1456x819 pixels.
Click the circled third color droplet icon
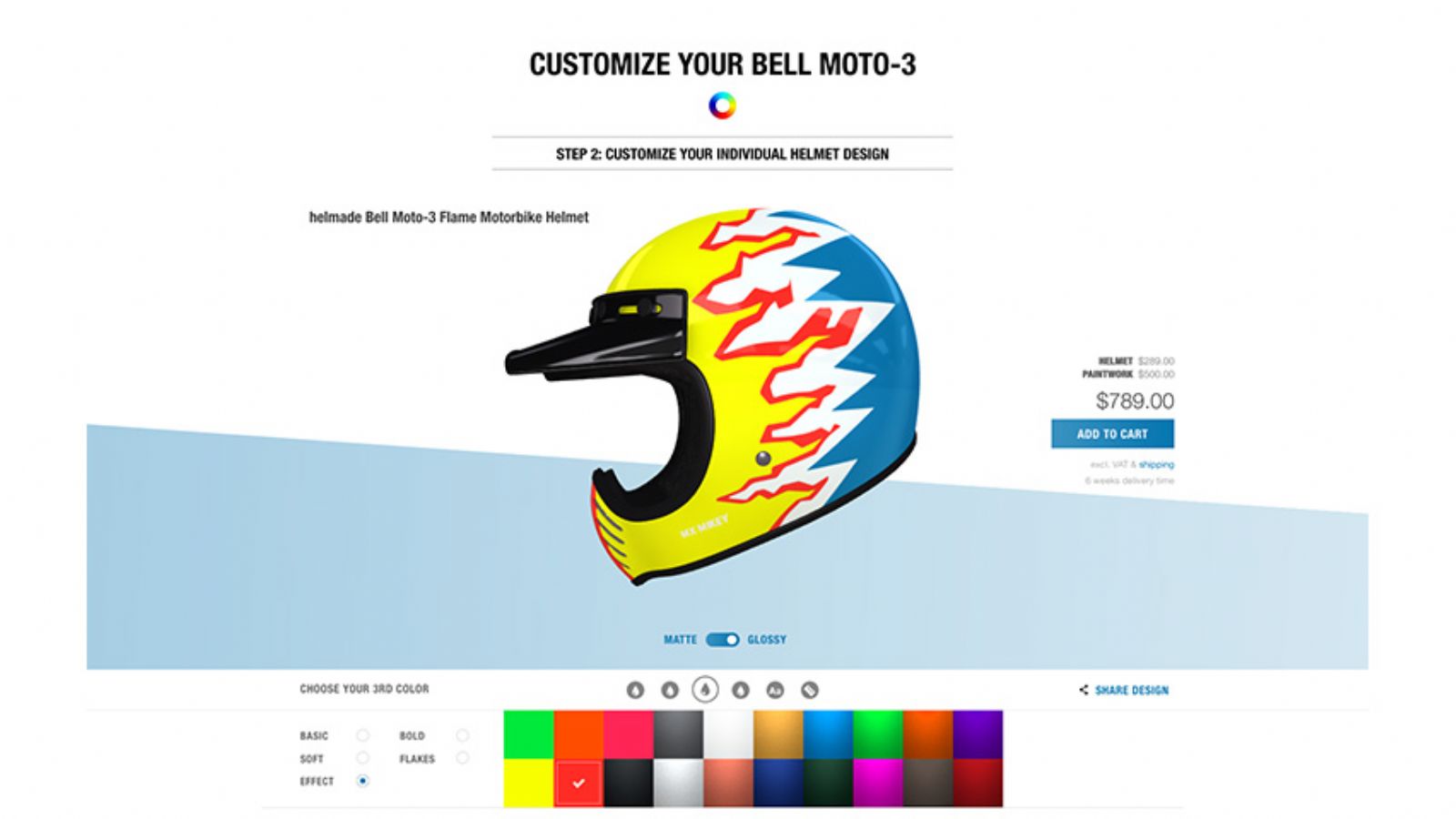705,690
